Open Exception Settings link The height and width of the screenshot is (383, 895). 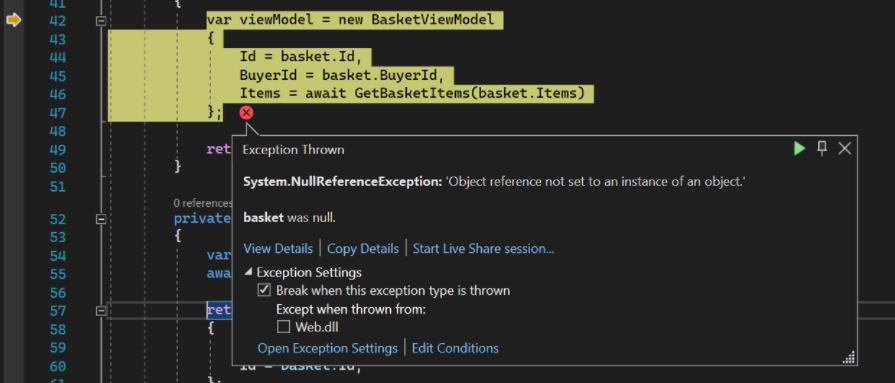click(x=327, y=348)
